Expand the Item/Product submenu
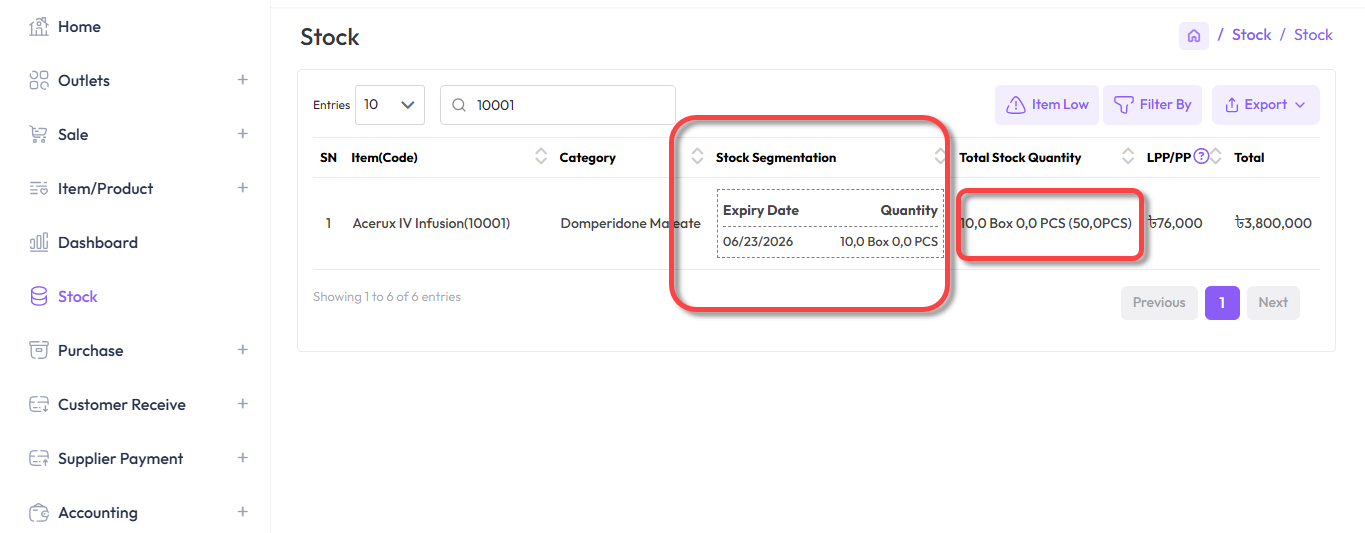Image resolution: width=1365 pixels, height=533 pixels. point(242,188)
